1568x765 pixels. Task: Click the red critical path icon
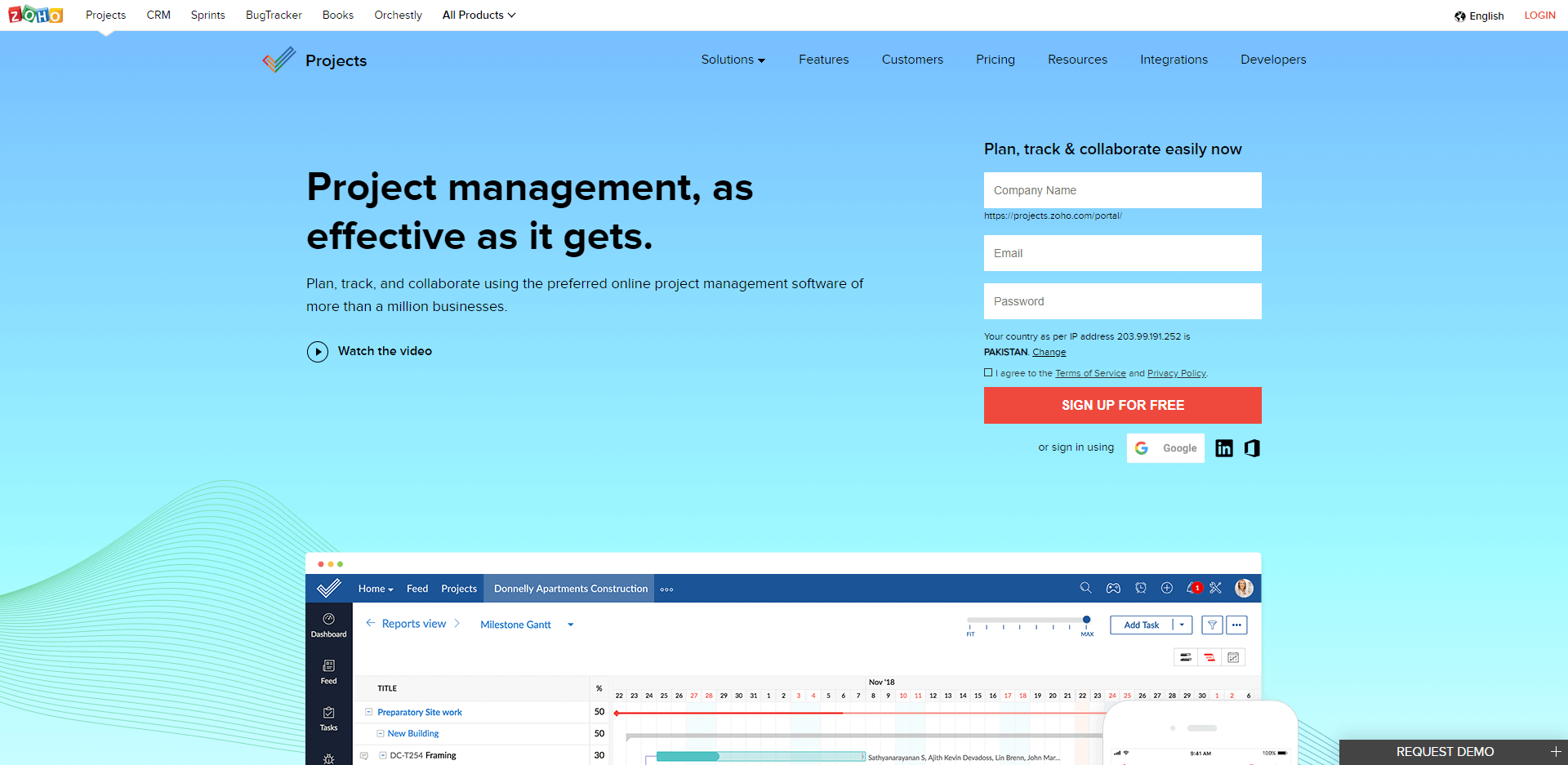pyautogui.click(x=1209, y=657)
